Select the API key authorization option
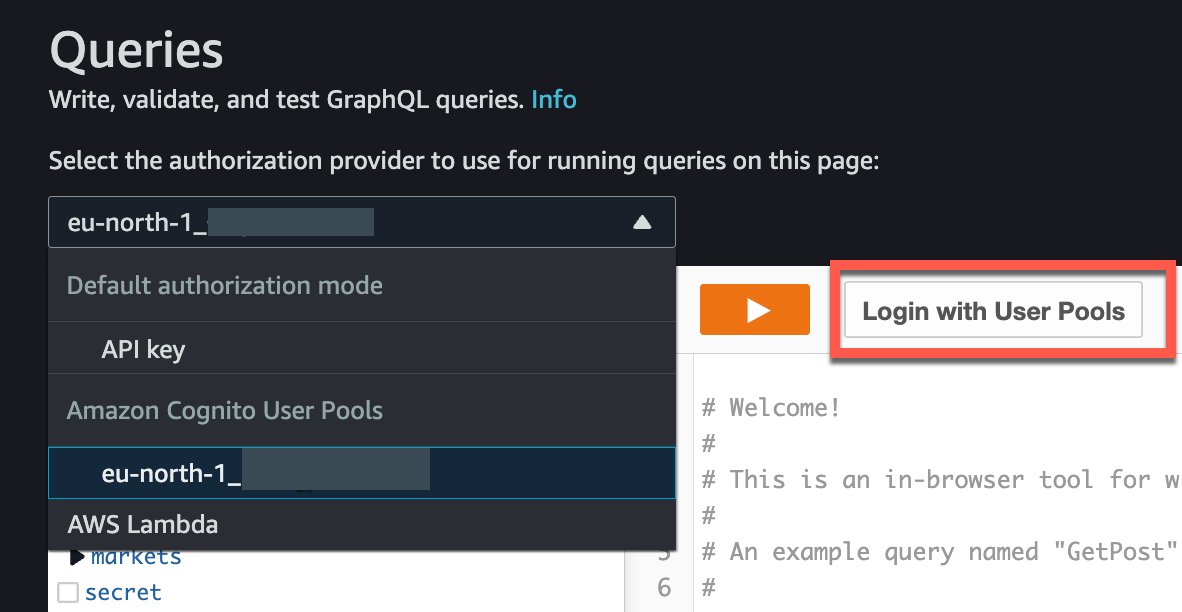The width and height of the screenshot is (1182, 612). click(x=362, y=349)
